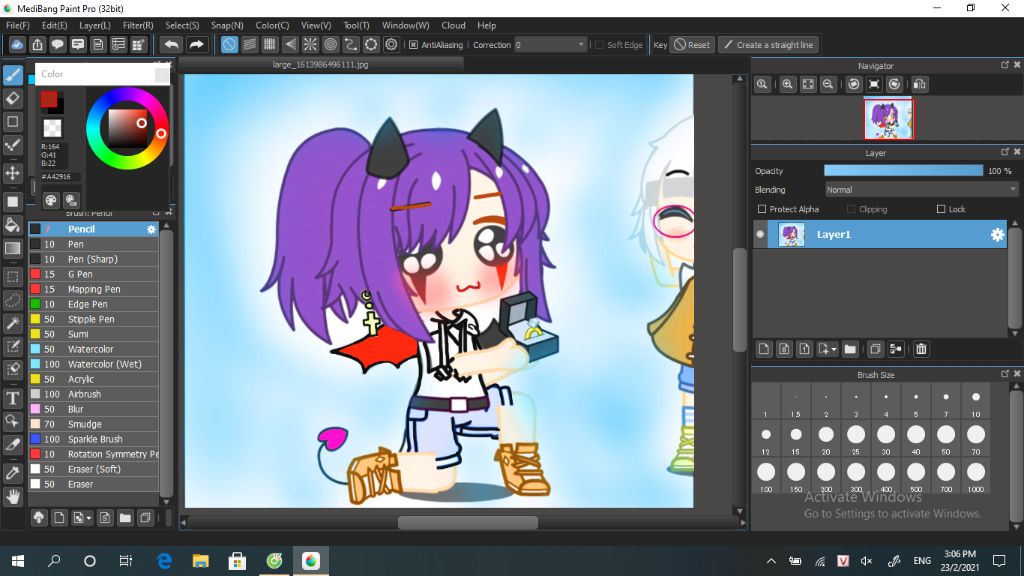Click the Undo arrow
This screenshot has height=576, width=1024.
[171, 44]
